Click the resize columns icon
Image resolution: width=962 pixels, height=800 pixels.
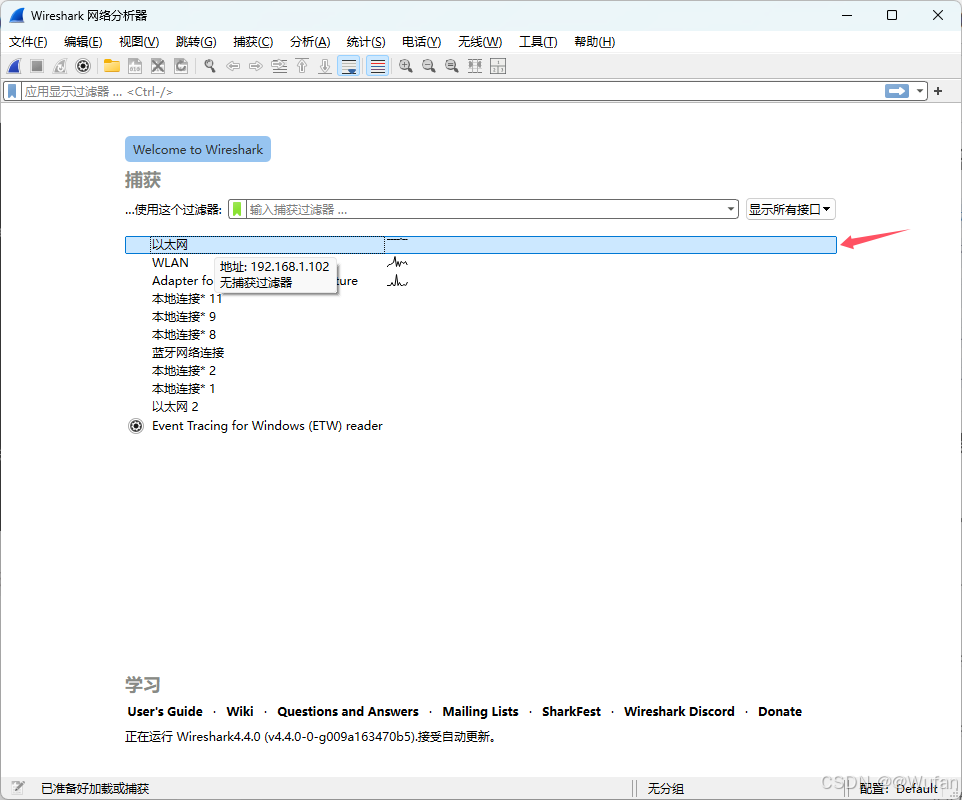coord(475,66)
